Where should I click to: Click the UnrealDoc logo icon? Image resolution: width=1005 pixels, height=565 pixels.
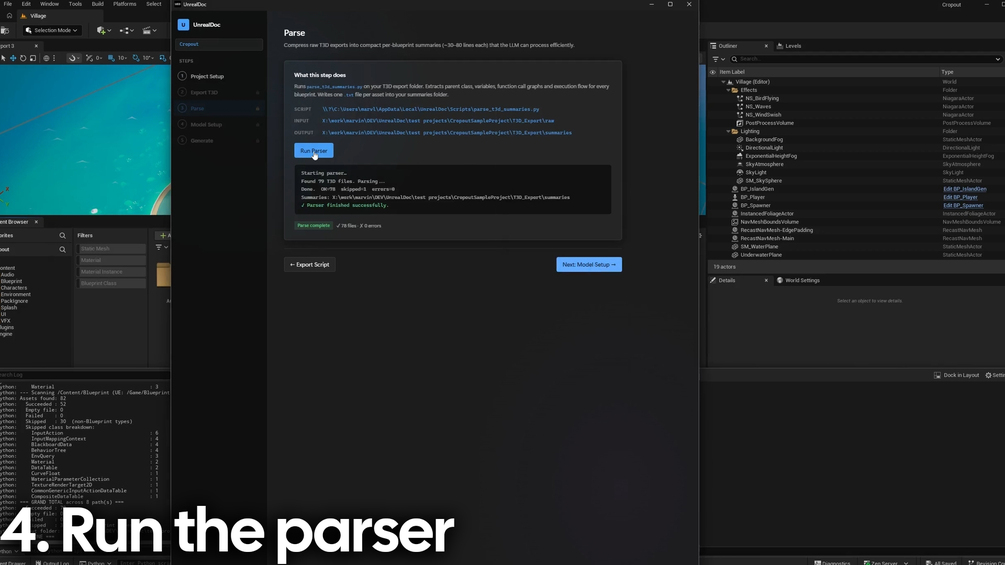click(183, 24)
